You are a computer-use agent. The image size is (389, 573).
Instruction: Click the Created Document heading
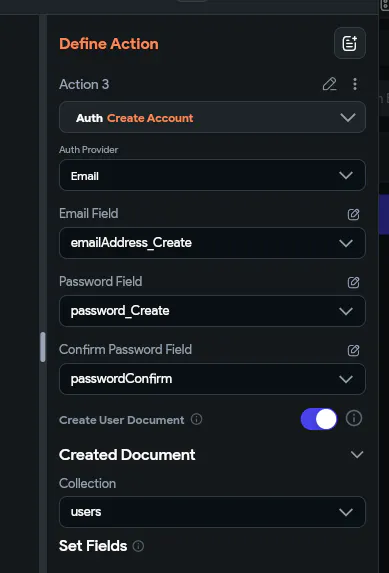coord(127,455)
